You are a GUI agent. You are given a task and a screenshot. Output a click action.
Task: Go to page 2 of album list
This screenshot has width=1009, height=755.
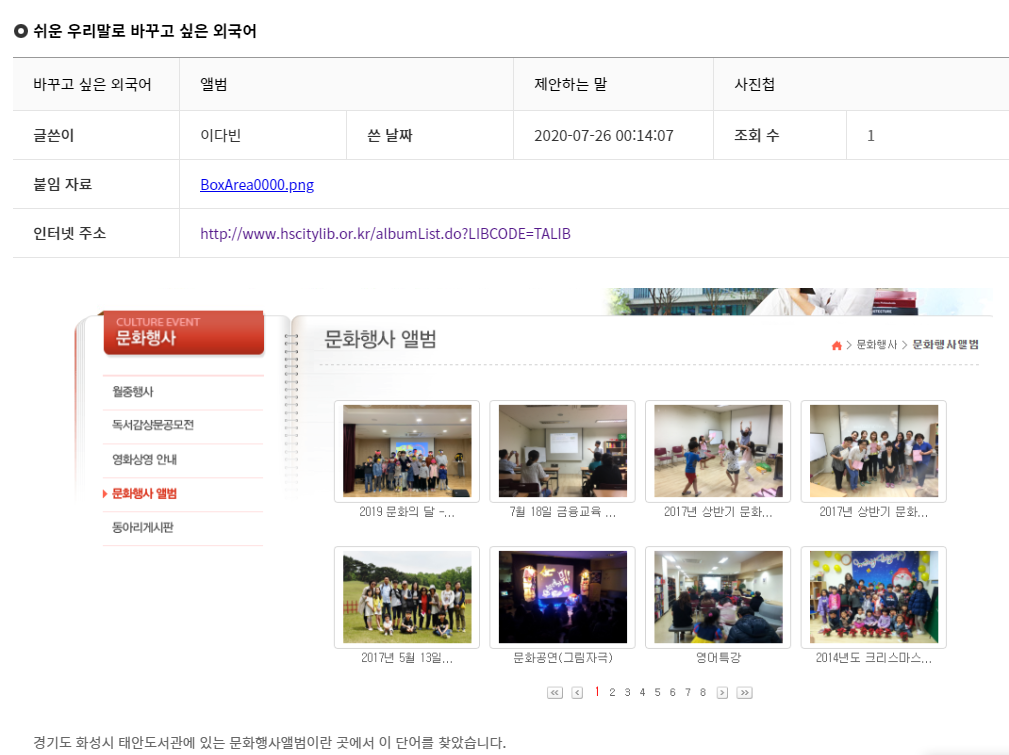(x=612, y=693)
